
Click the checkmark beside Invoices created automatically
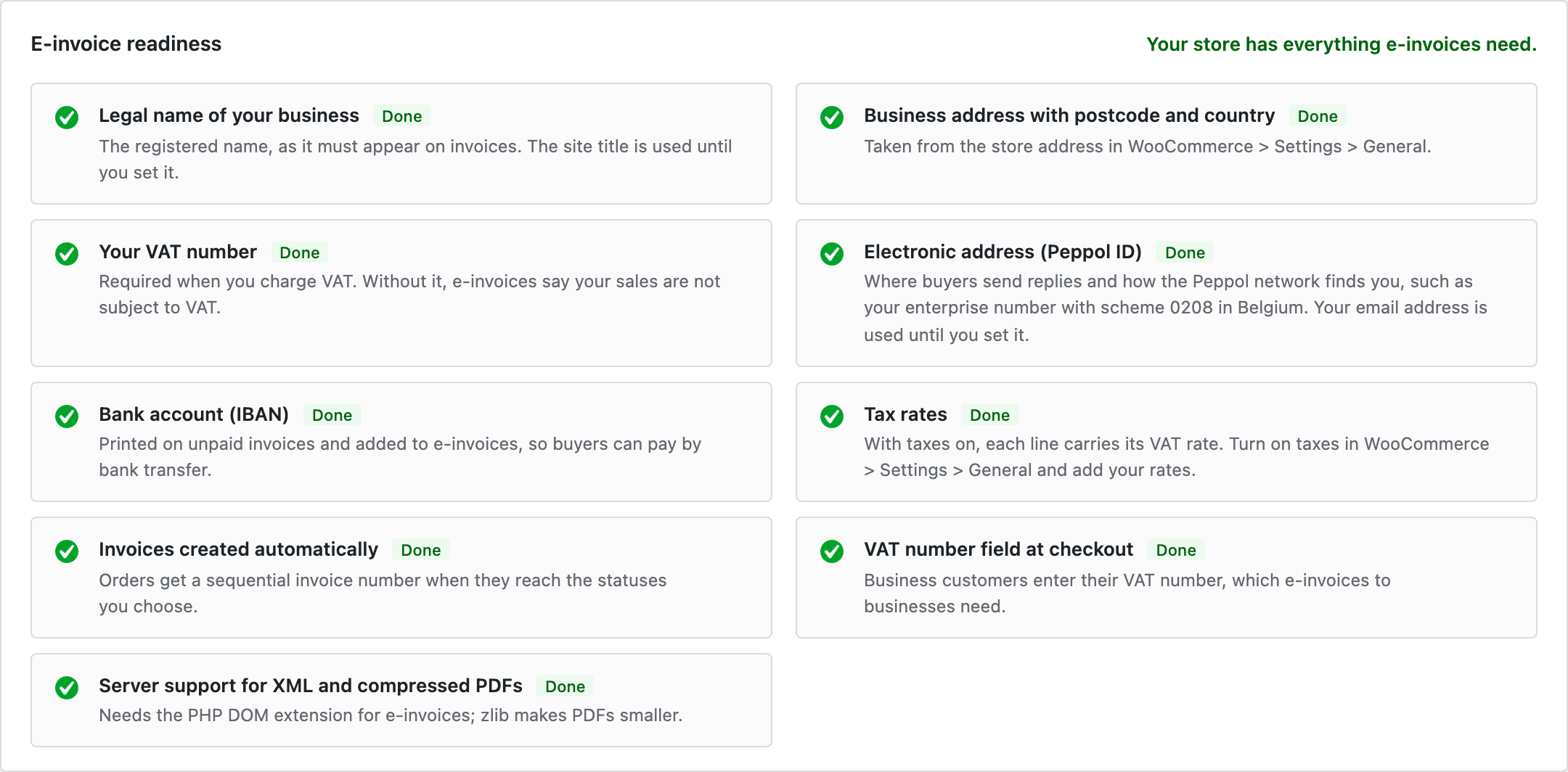(x=67, y=551)
